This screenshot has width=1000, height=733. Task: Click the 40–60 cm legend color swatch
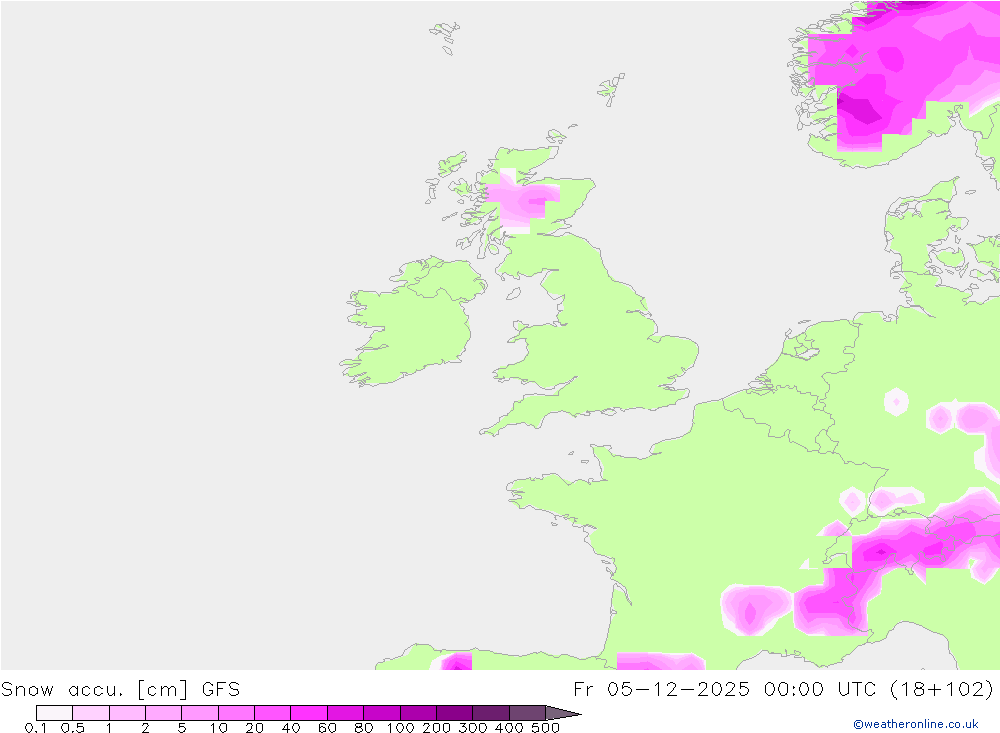(x=309, y=713)
